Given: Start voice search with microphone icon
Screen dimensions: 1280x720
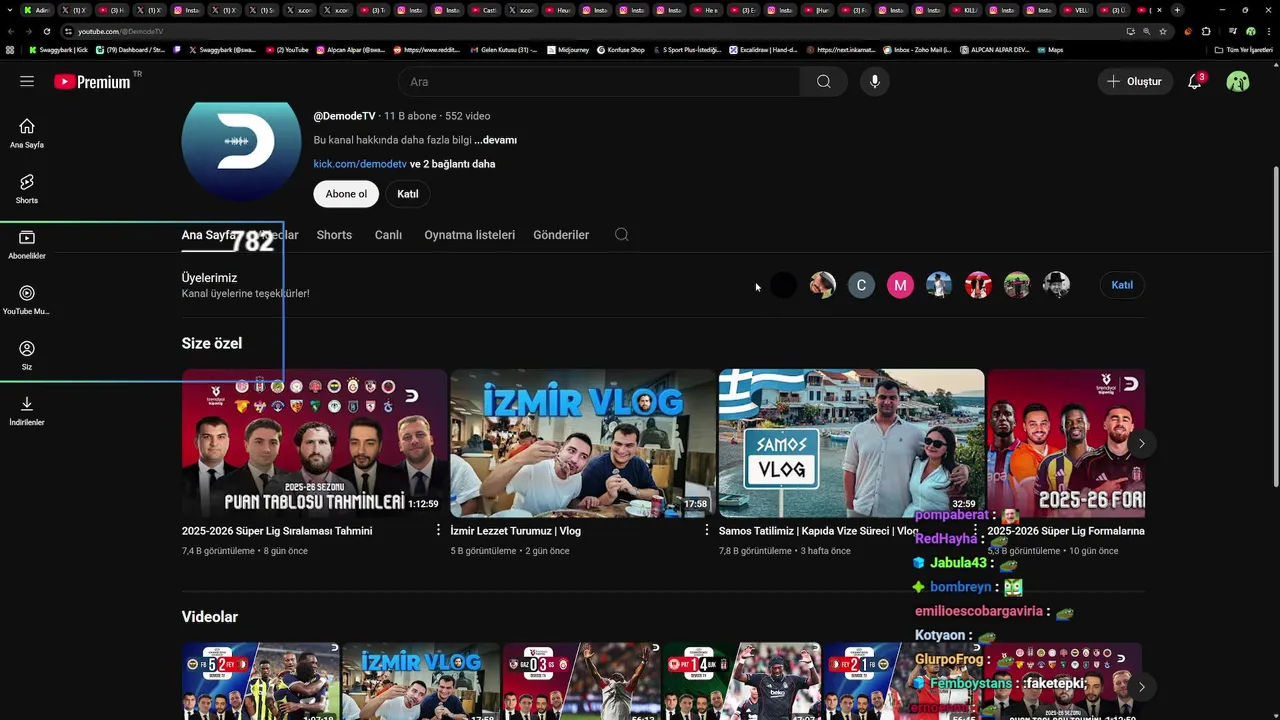Looking at the screenshot, I should coord(875,82).
